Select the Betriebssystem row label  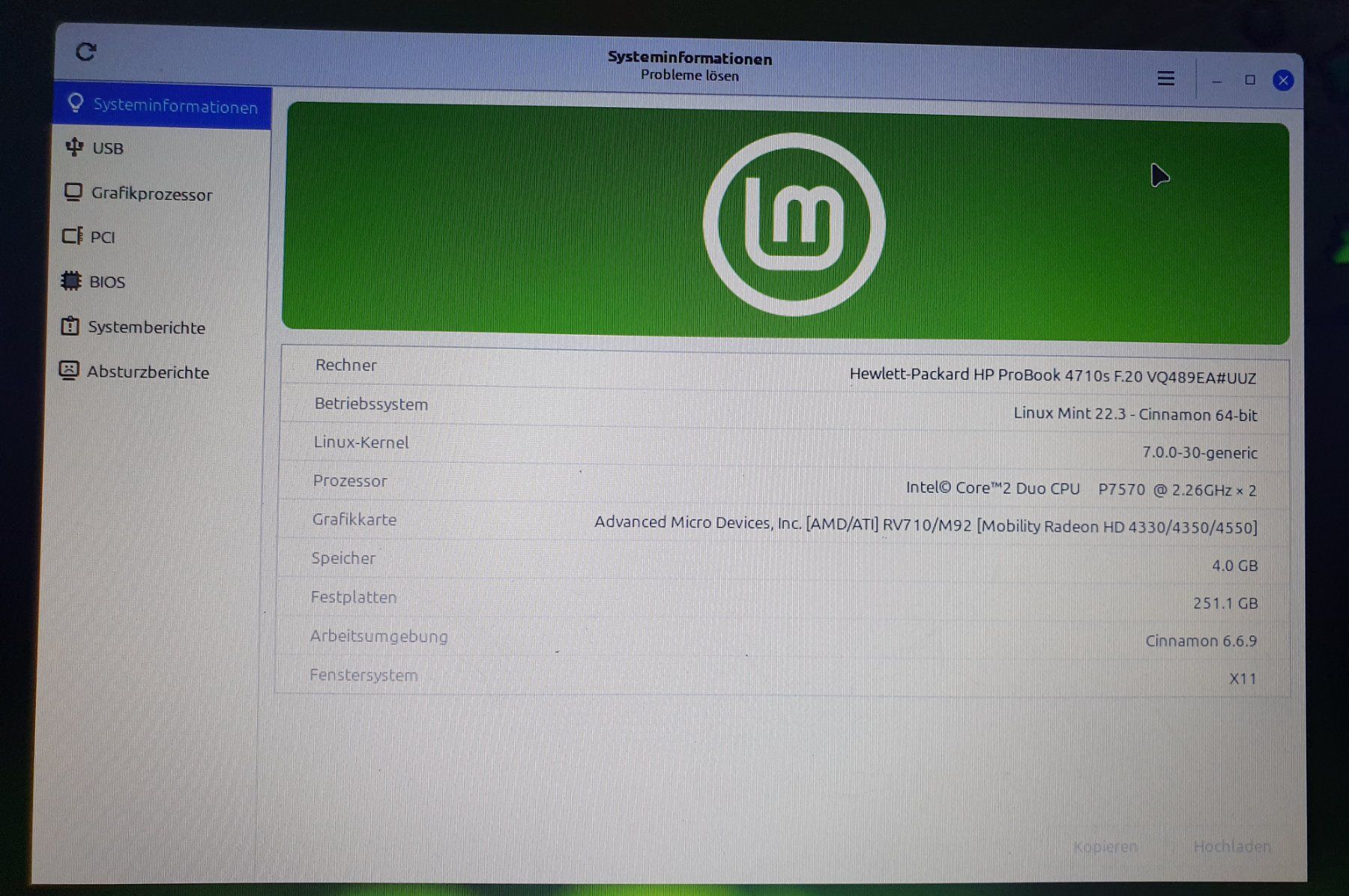pyautogui.click(x=371, y=404)
